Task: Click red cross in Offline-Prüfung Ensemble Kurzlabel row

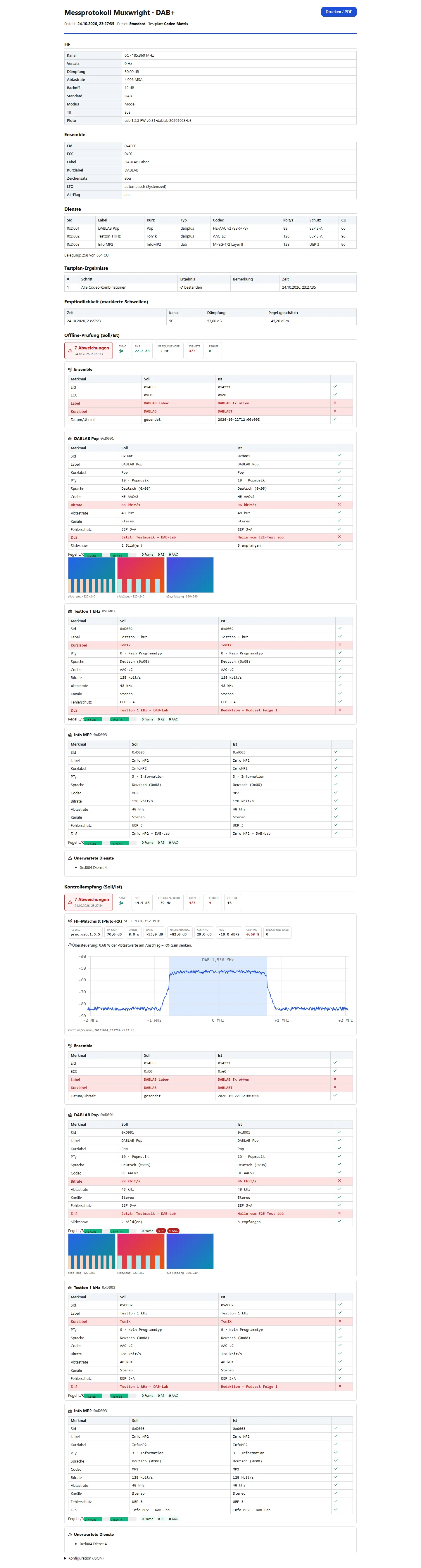Action: click(x=335, y=411)
